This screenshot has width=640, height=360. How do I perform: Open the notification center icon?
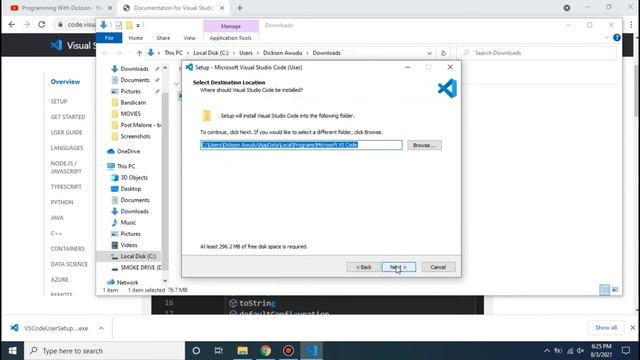(626, 351)
